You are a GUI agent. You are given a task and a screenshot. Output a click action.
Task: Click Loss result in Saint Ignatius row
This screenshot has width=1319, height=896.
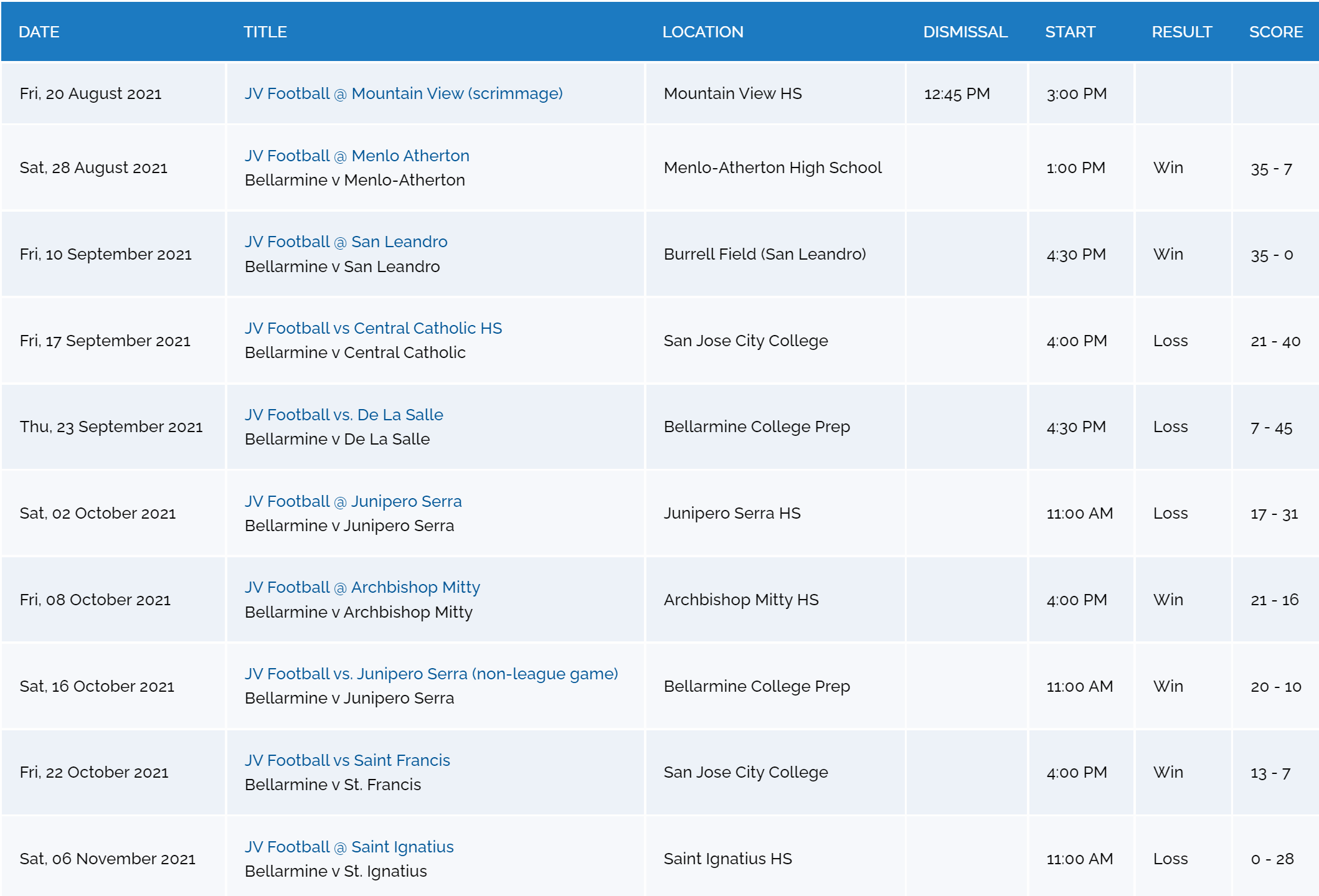point(1170,859)
